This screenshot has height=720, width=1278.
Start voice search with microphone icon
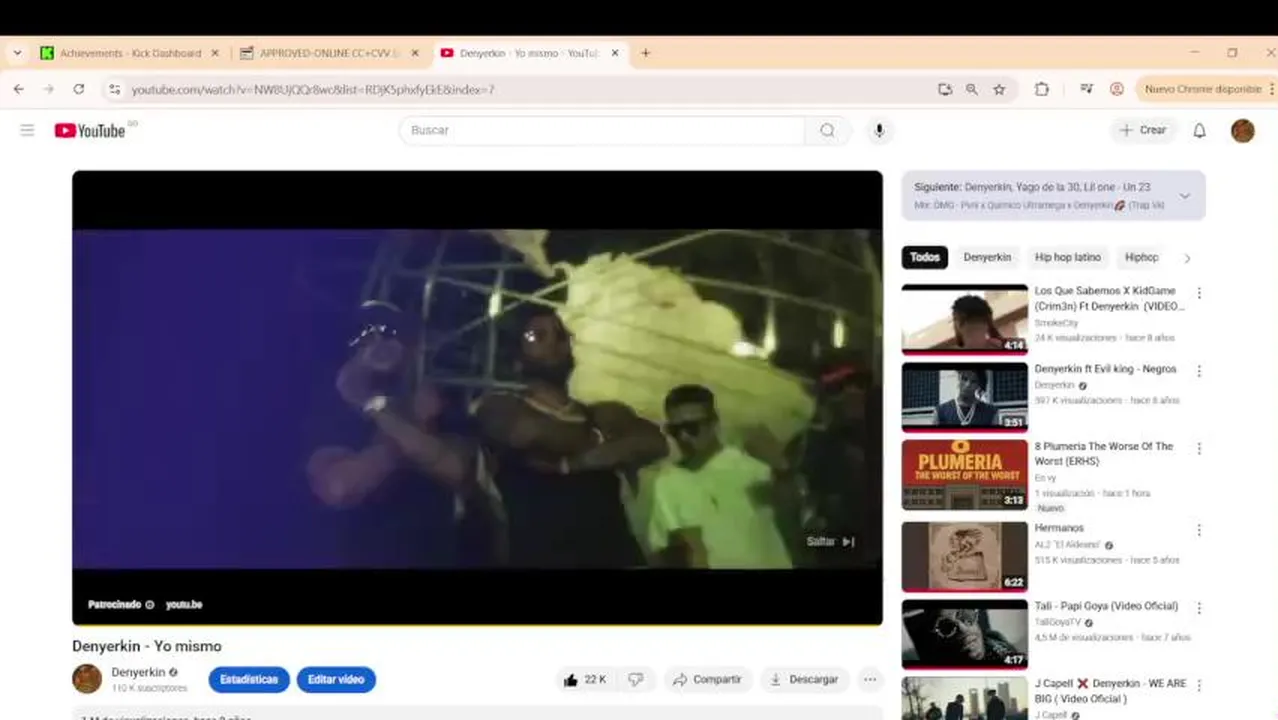(879, 130)
